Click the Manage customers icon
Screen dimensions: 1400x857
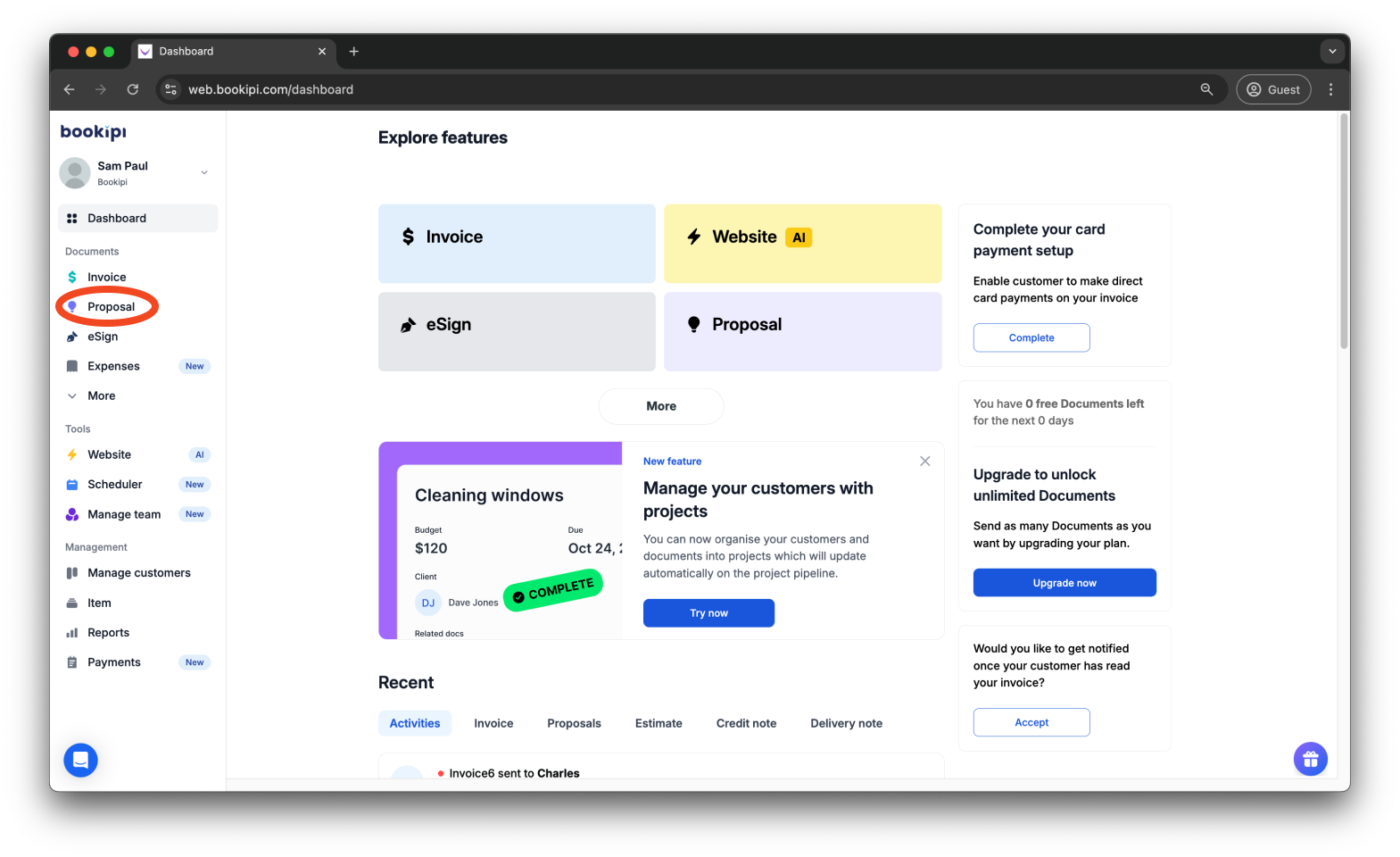coord(72,573)
